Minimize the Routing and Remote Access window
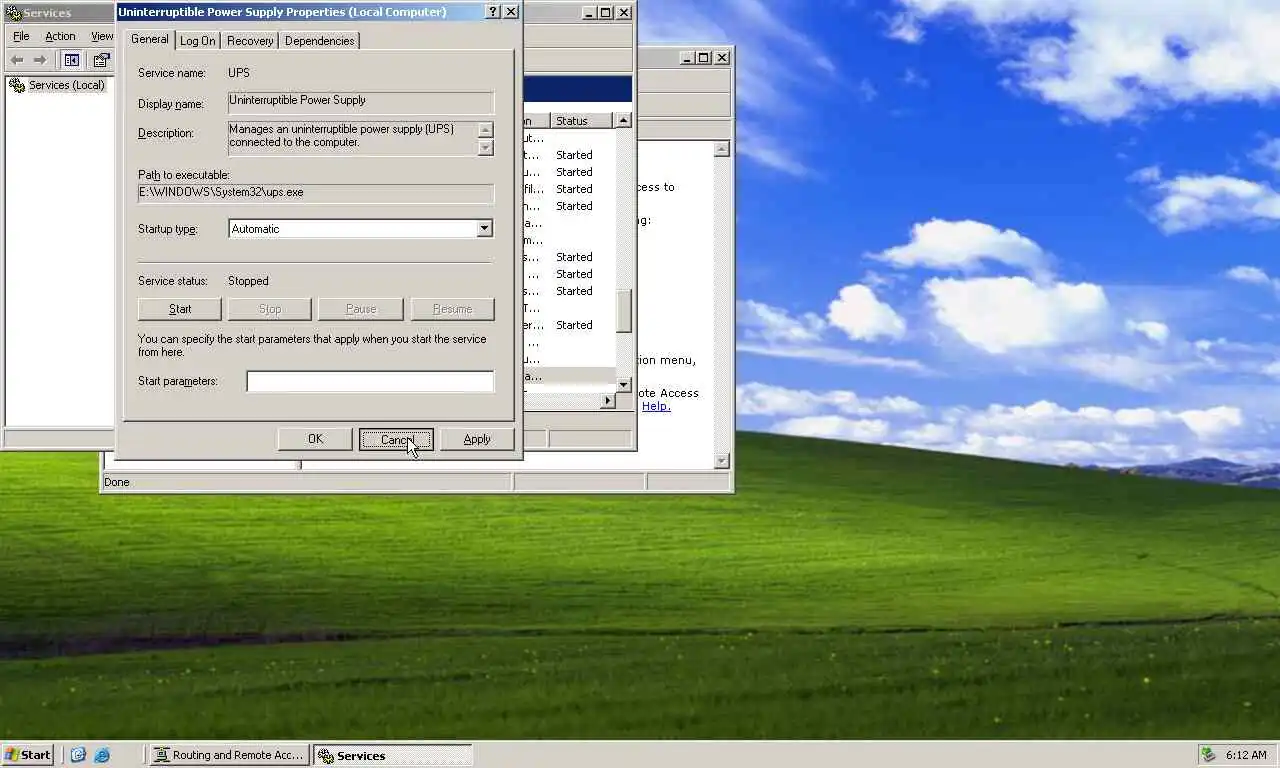 pyautogui.click(x=686, y=58)
